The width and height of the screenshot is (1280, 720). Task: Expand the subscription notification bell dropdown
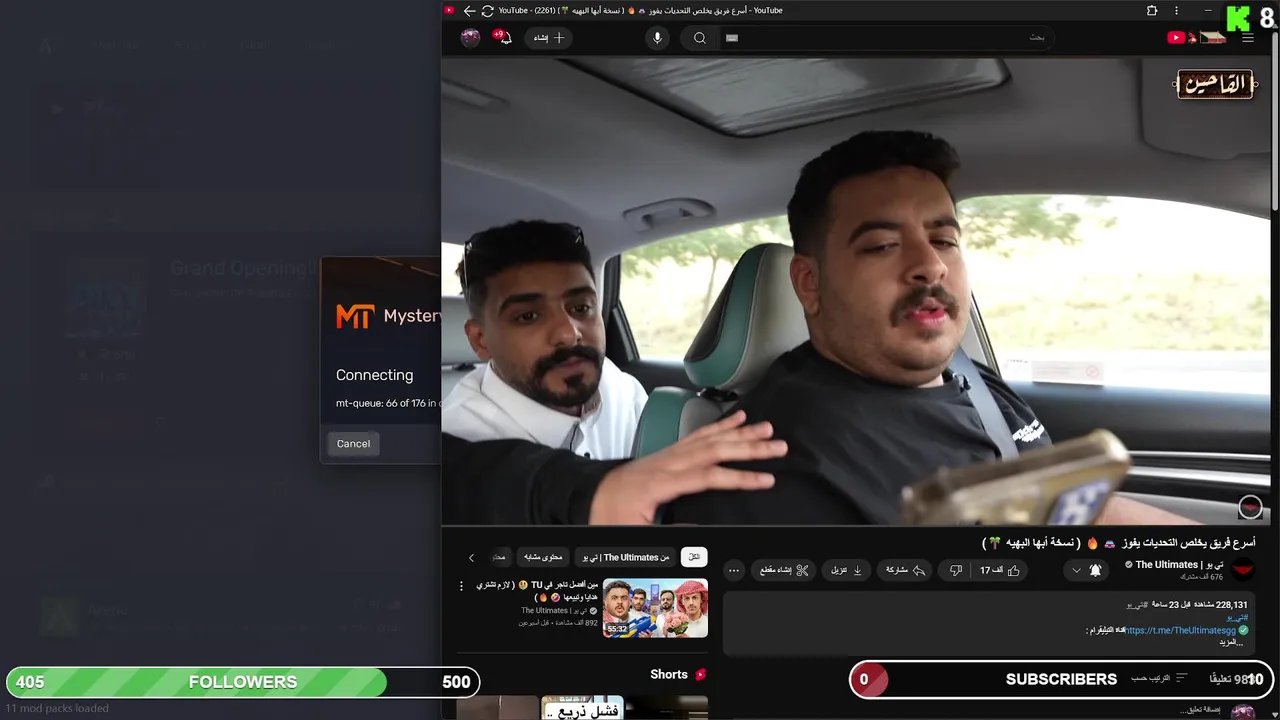[x=1086, y=570]
